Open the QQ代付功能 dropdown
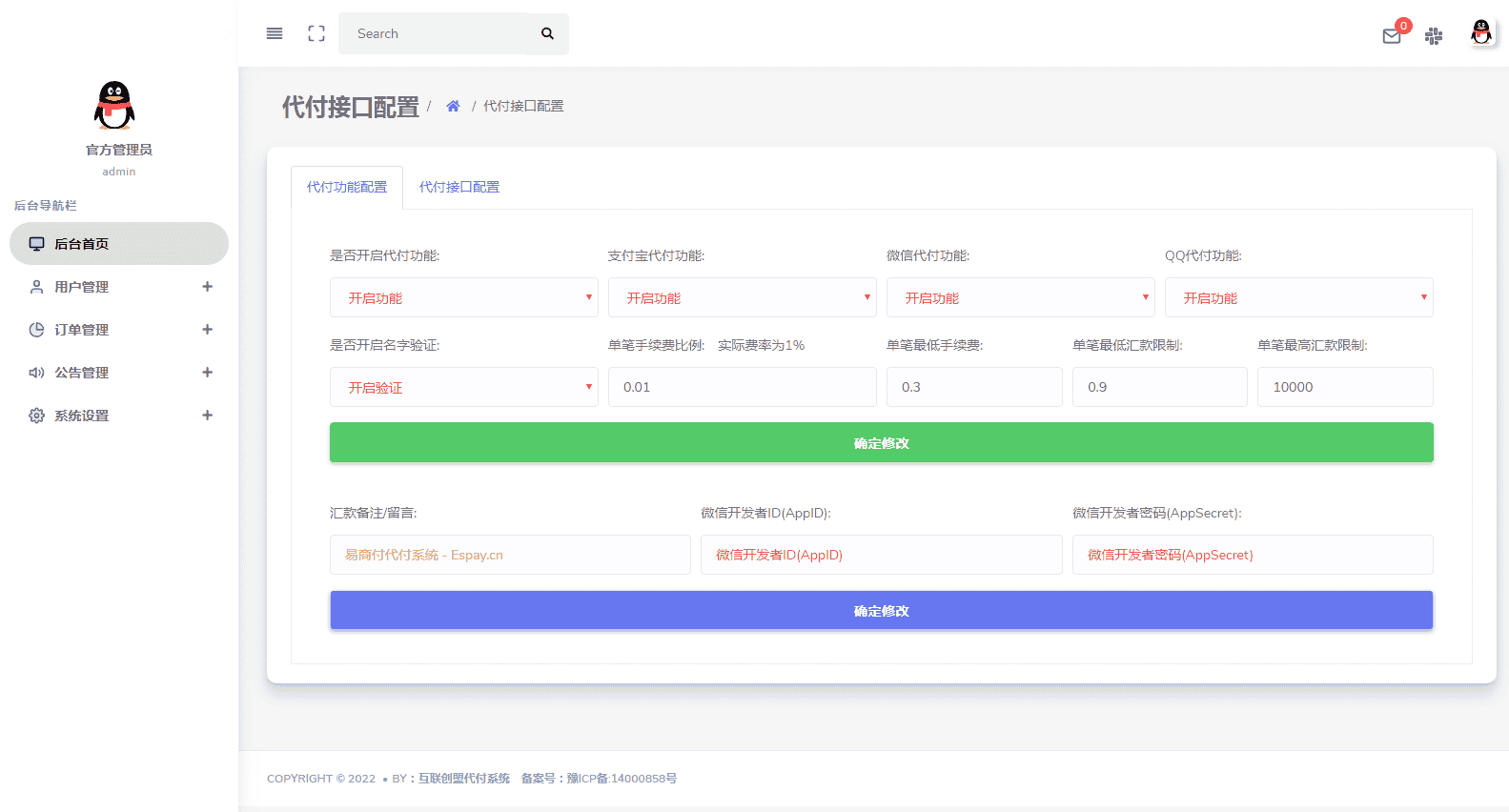The width and height of the screenshot is (1509, 812). click(1298, 297)
